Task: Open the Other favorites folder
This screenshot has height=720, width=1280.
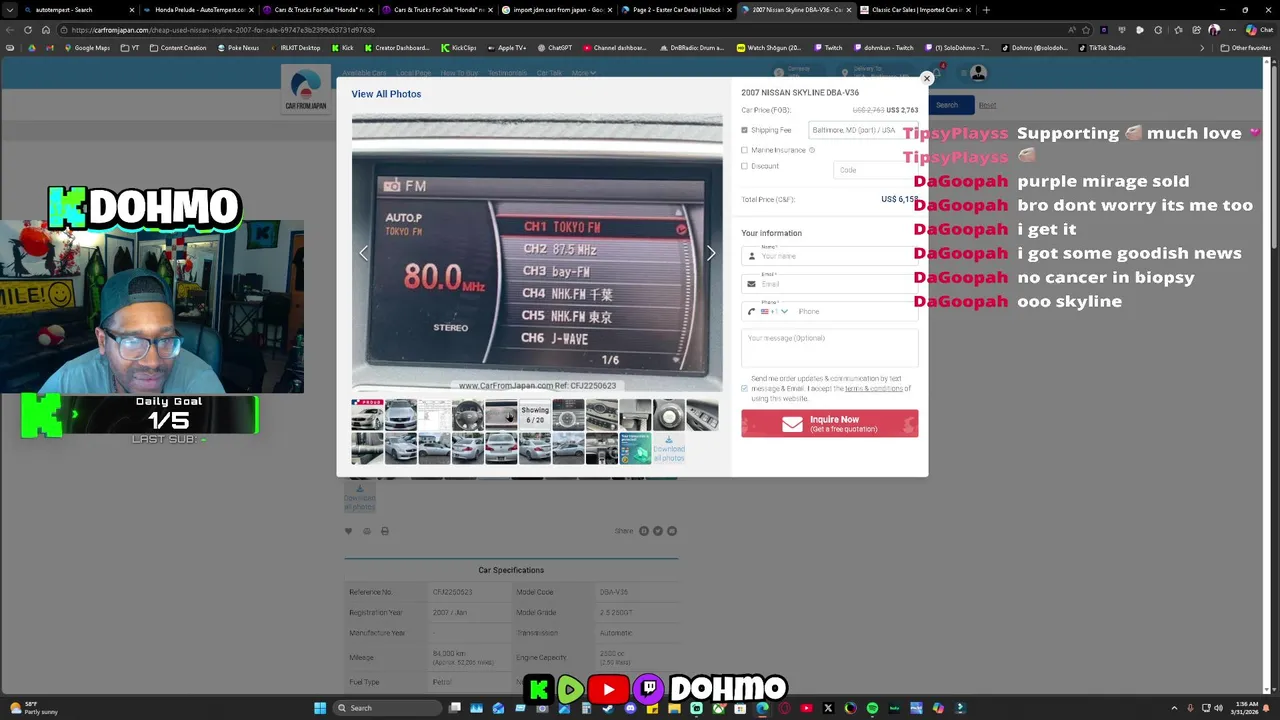Action: pos(1246,48)
